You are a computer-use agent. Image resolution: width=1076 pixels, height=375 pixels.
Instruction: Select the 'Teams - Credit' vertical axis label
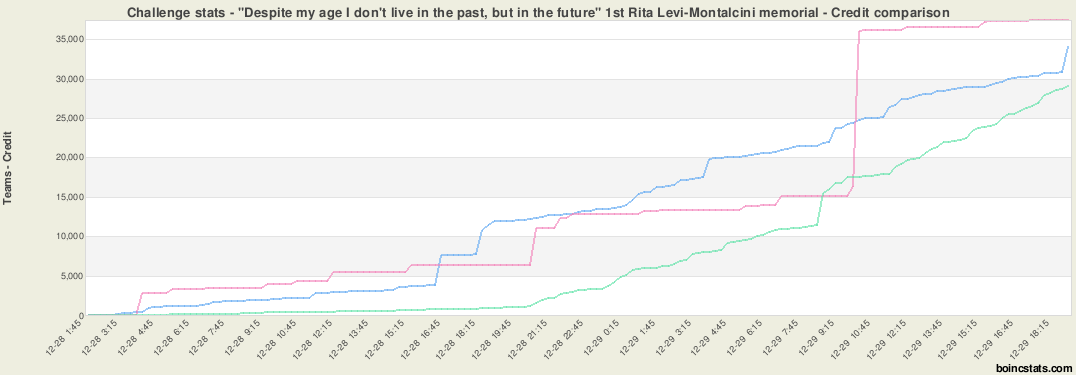[8, 166]
